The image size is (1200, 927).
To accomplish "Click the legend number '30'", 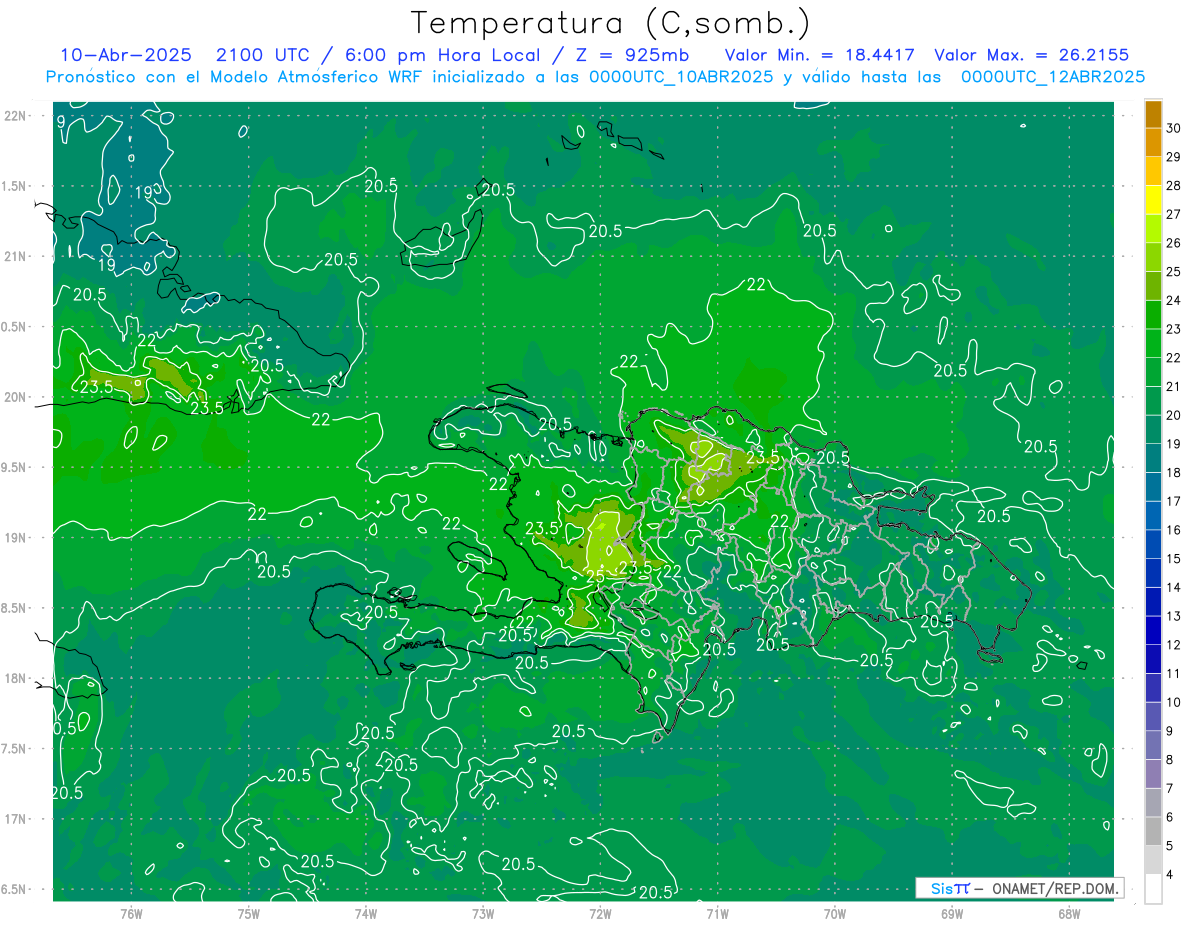I will pyautogui.click(x=1174, y=128).
